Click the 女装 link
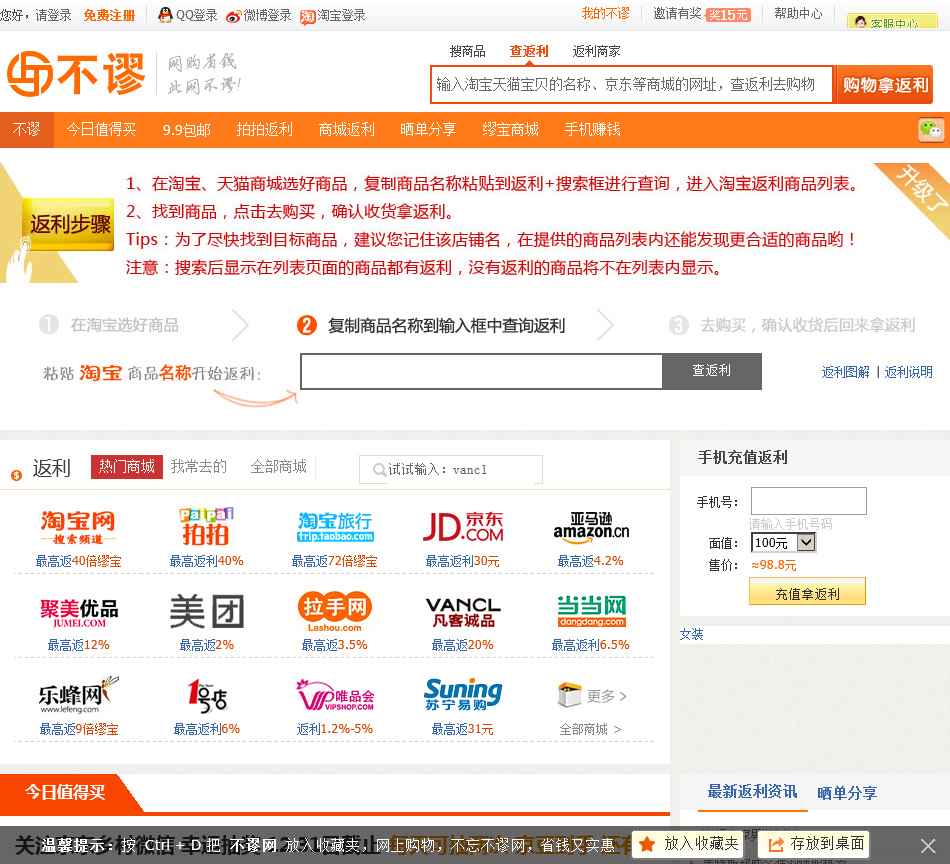 click(691, 634)
